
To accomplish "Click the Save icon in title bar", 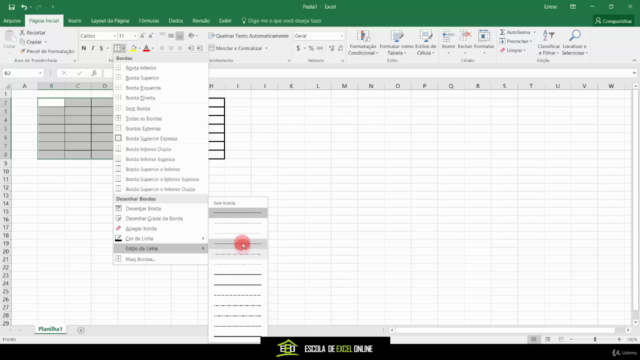I will pyautogui.click(x=11, y=7).
